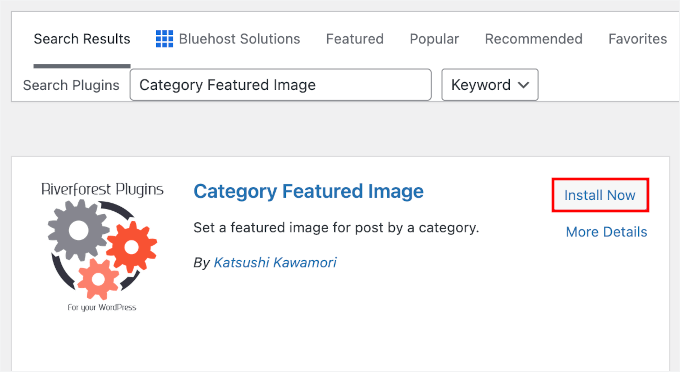Open the Recommended plugins tab
The image size is (680, 372).
533,39
